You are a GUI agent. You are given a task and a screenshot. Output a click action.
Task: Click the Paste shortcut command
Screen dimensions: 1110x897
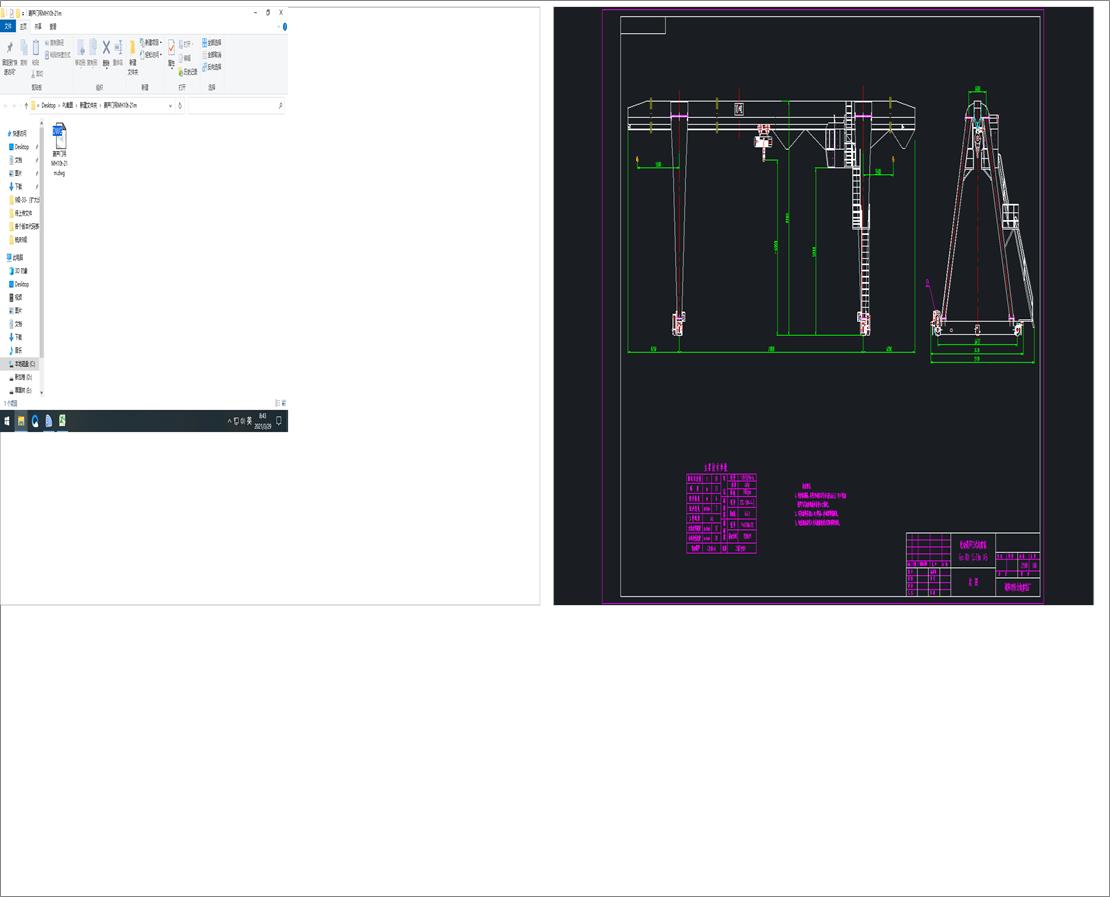pyautogui.click(x=58, y=55)
